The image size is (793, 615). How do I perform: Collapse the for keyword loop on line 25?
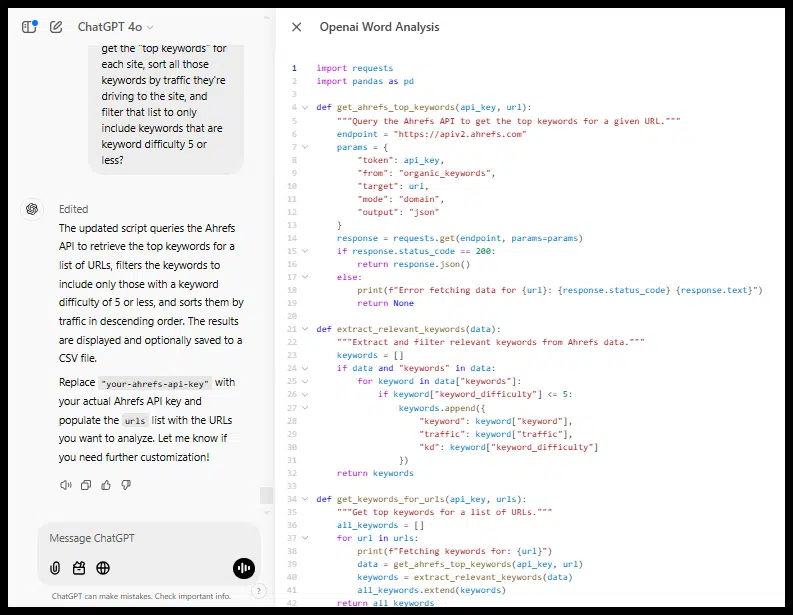click(305, 381)
